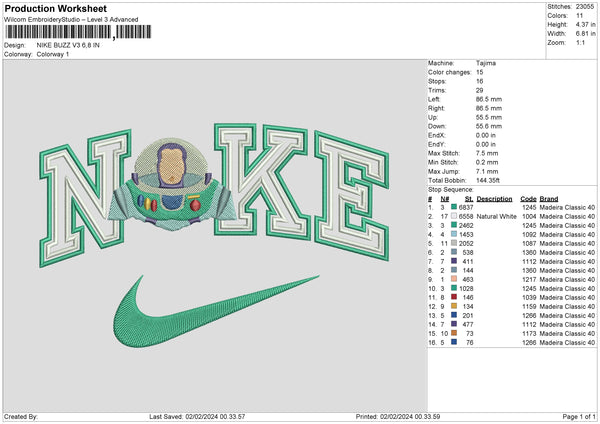
Task: Click the 'Colorway 1' value
Action: [x=53, y=54]
